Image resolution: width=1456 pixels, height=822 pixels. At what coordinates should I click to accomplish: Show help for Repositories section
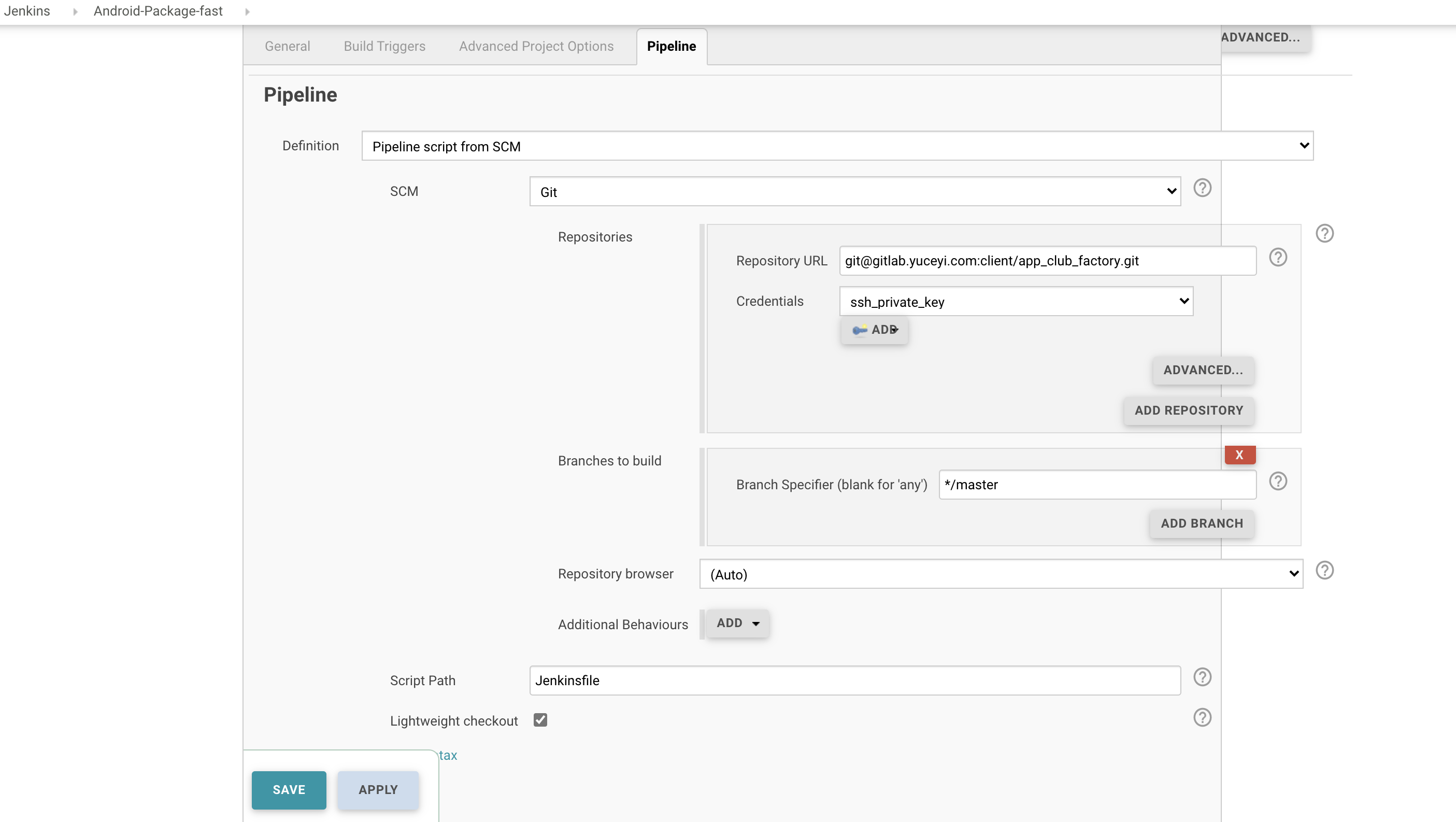coord(1324,233)
